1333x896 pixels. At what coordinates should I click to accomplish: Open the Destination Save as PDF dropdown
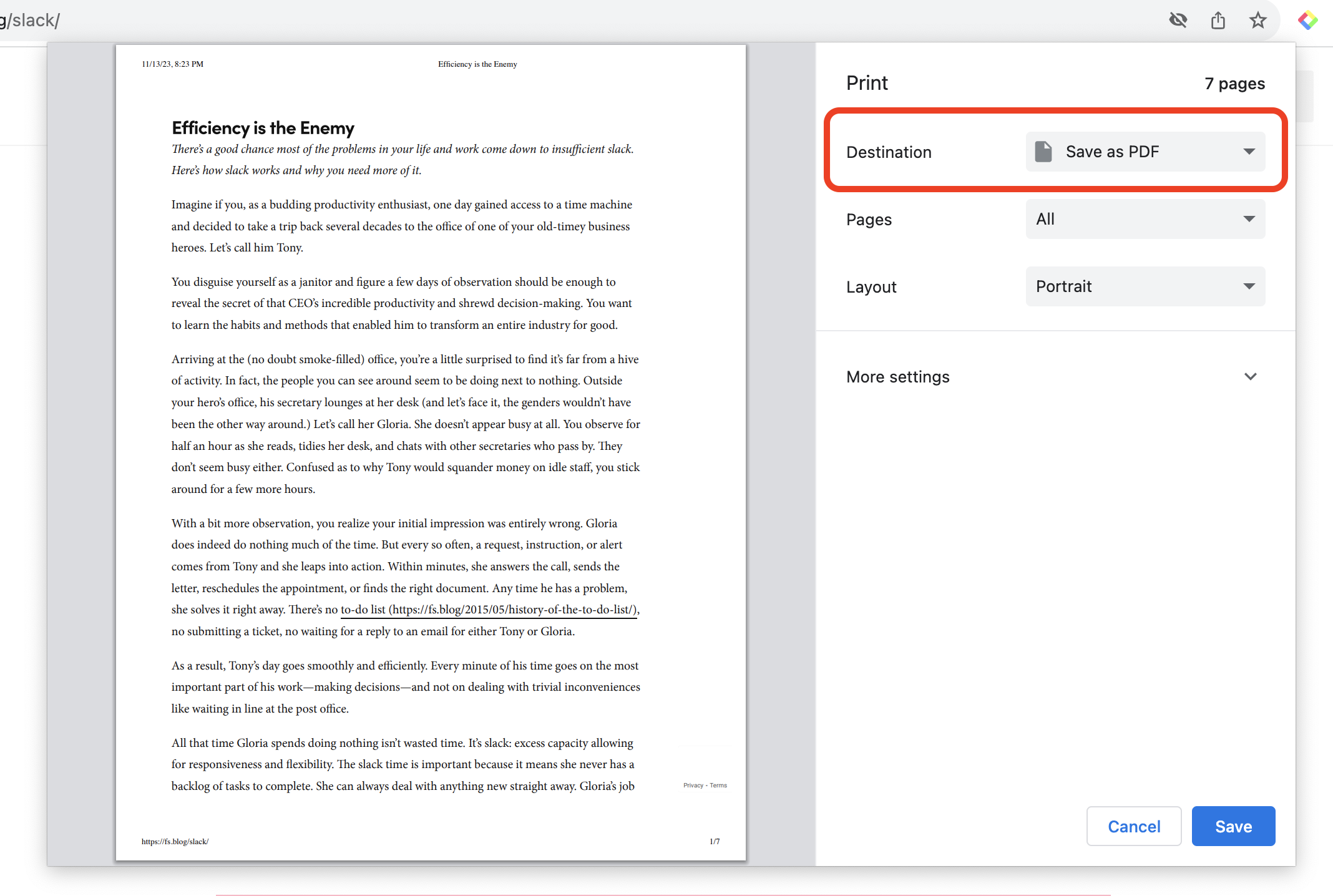(1145, 152)
